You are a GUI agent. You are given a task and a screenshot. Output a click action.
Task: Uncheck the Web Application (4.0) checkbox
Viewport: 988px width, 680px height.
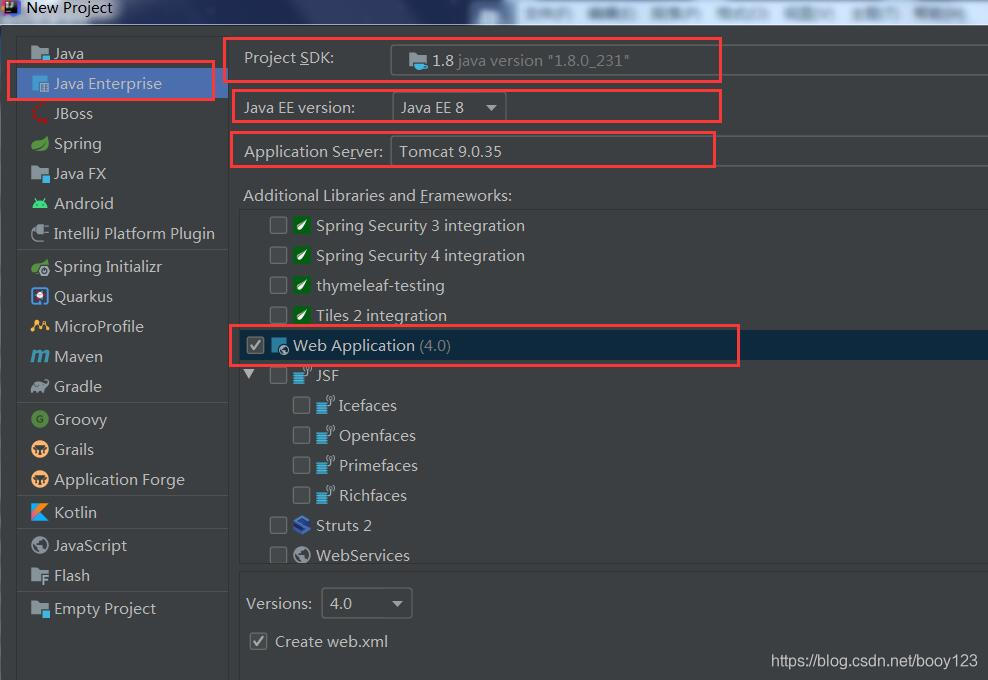[x=255, y=345]
